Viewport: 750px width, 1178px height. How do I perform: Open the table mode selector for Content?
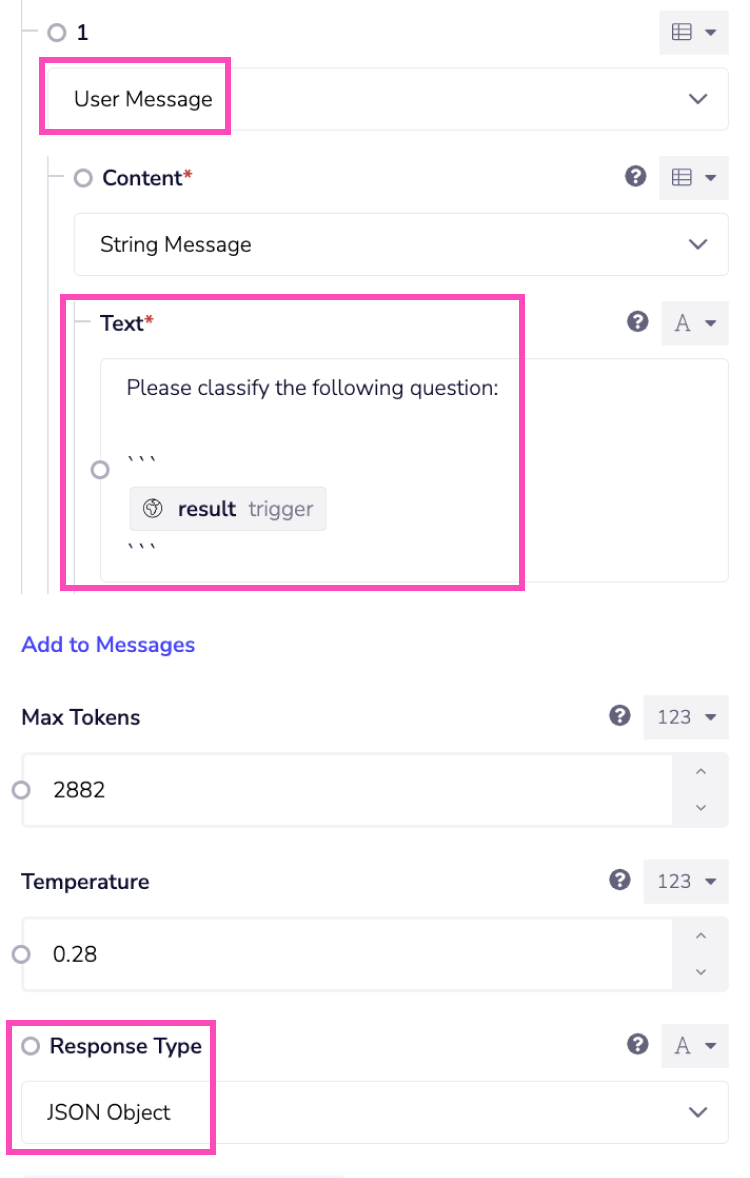click(x=693, y=177)
